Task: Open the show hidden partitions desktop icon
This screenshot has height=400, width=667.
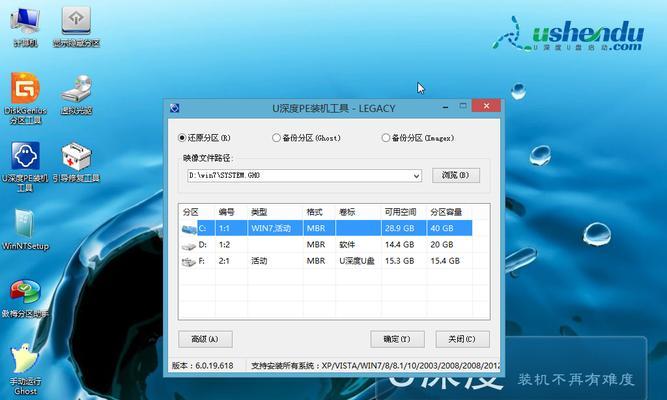Action: [x=76, y=26]
